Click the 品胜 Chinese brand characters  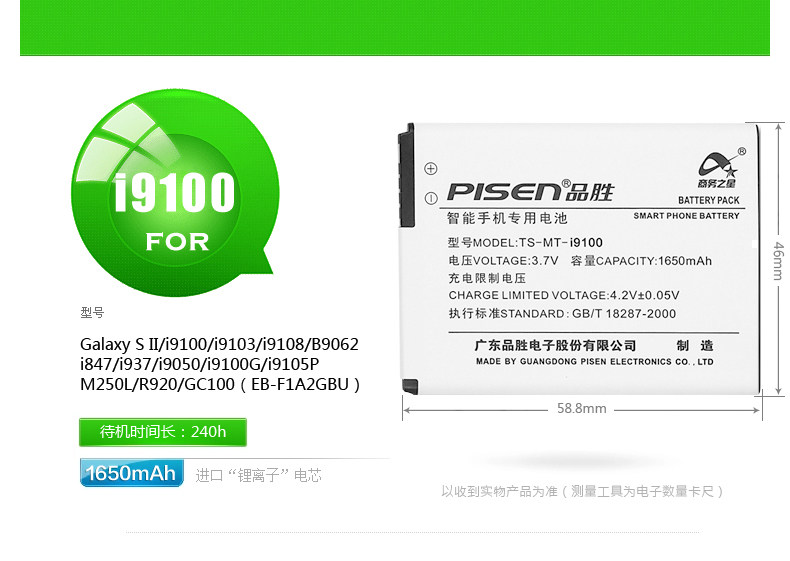pos(590,192)
